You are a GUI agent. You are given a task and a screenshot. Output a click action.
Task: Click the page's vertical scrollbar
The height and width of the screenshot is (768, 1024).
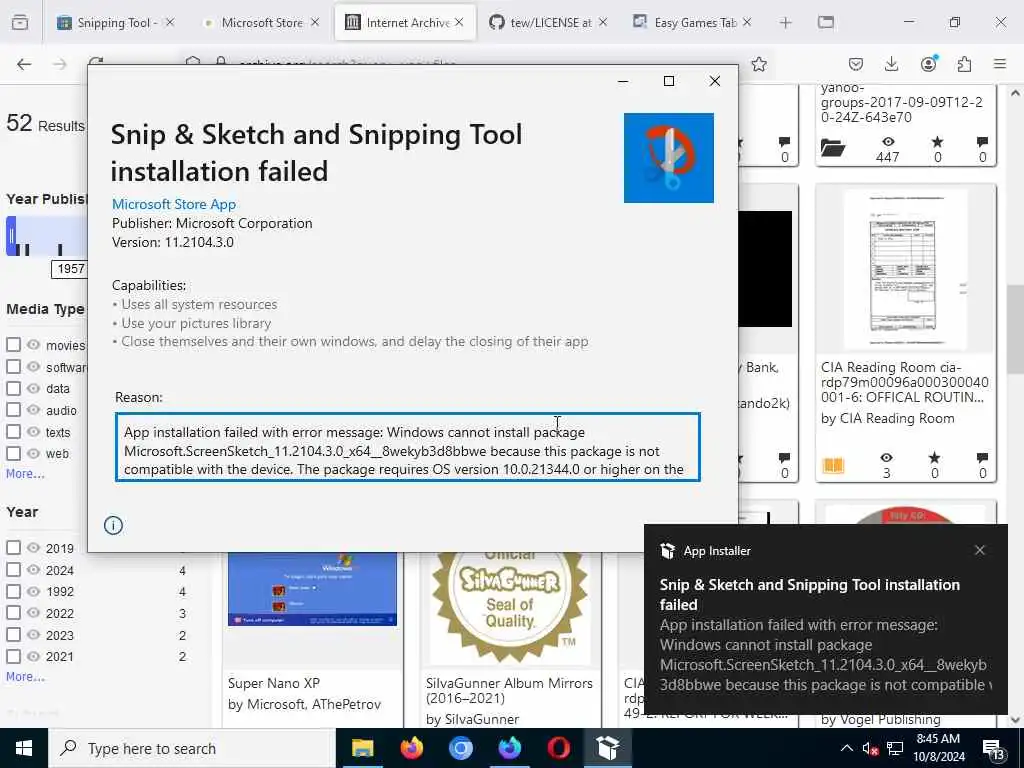tap(1015, 329)
